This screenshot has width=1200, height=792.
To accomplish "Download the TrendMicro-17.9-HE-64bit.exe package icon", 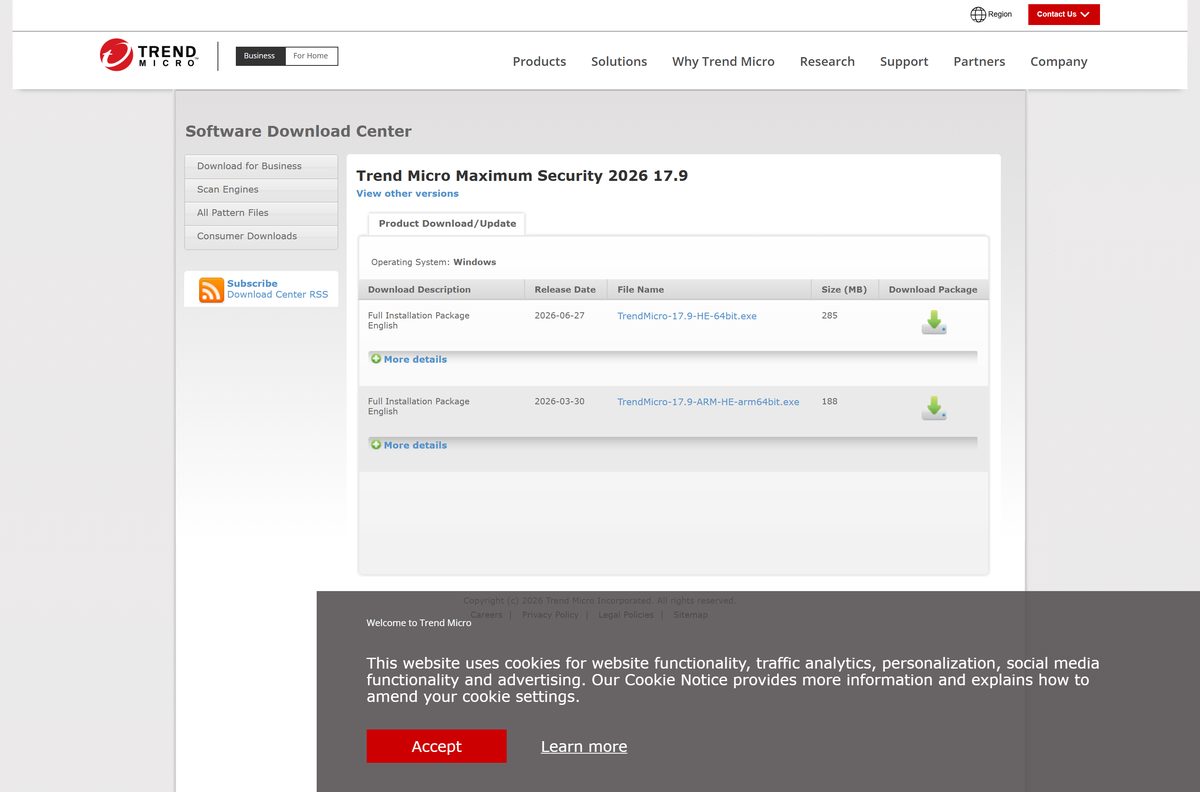I will [934, 322].
